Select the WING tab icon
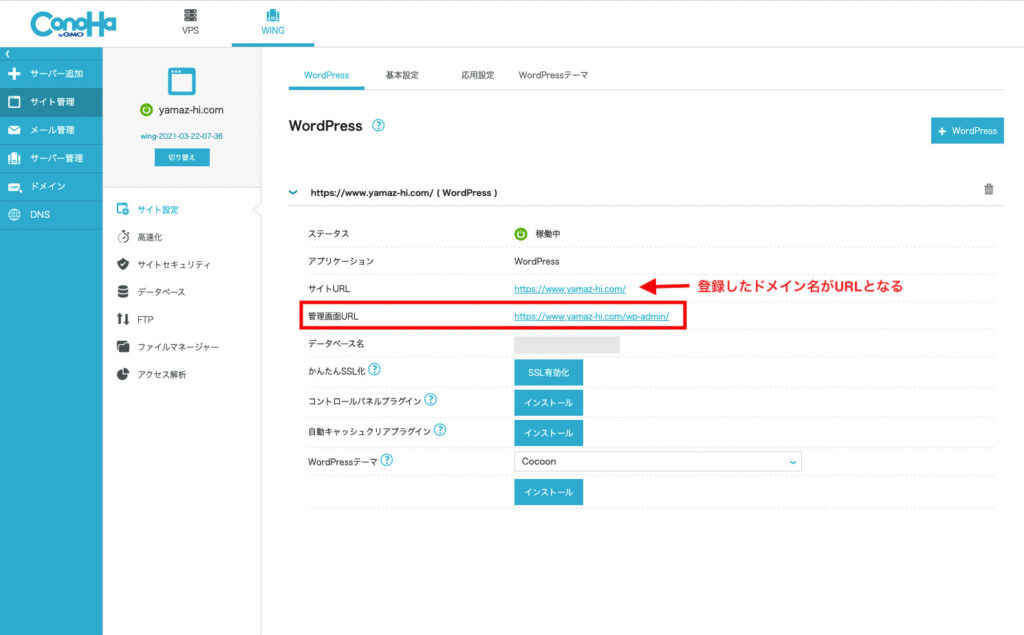The image size is (1024, 635). [273, 15]
